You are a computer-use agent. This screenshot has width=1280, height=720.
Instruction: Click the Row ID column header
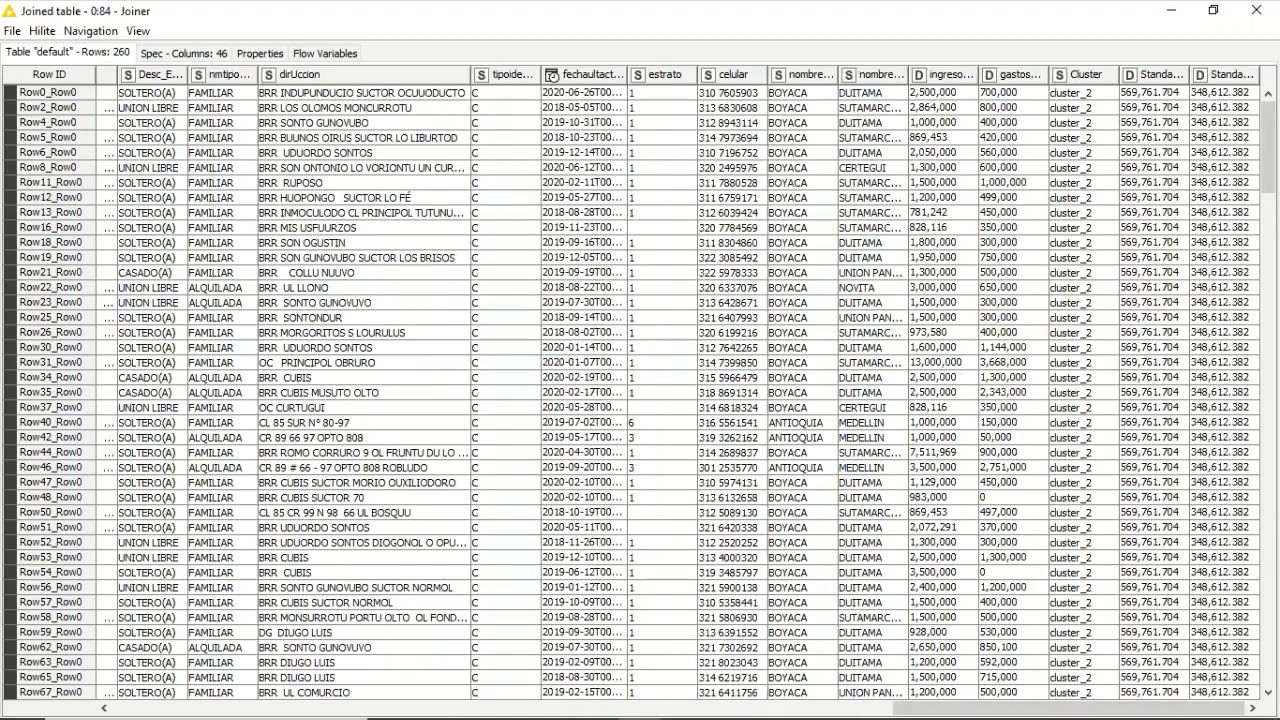(x=49, y=75)
